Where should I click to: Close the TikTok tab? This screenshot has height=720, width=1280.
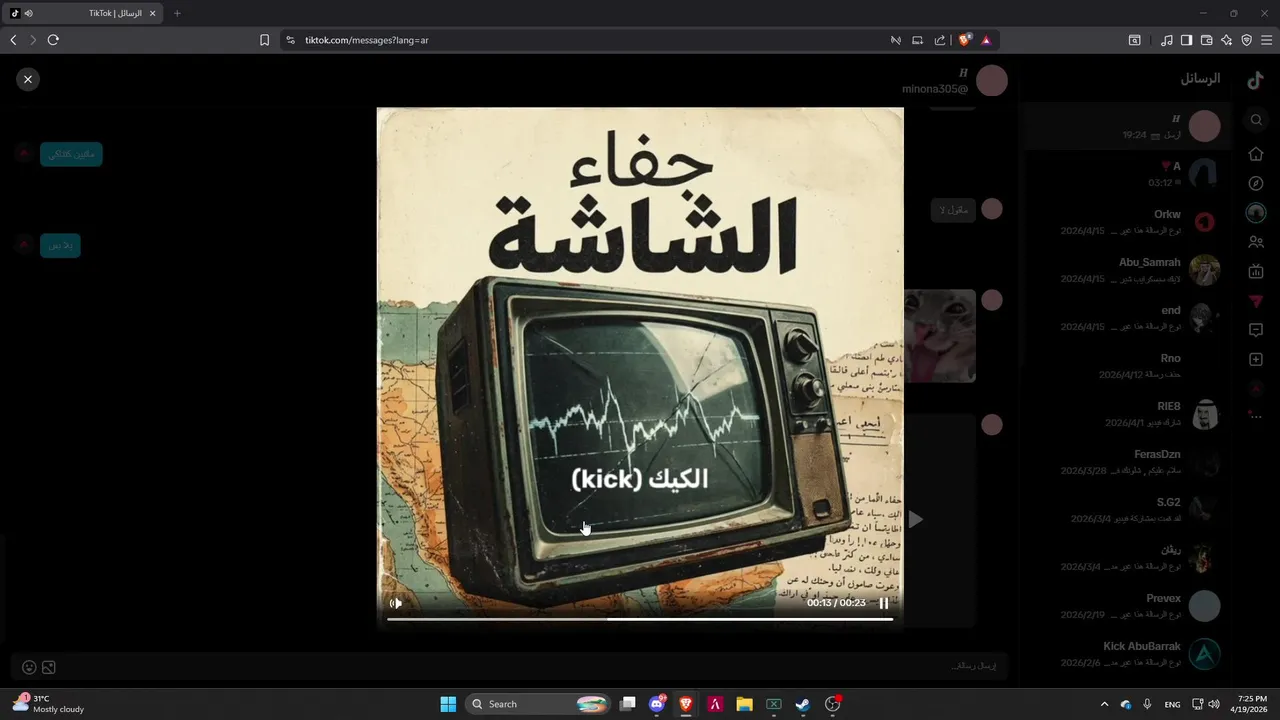coord(152,14)
